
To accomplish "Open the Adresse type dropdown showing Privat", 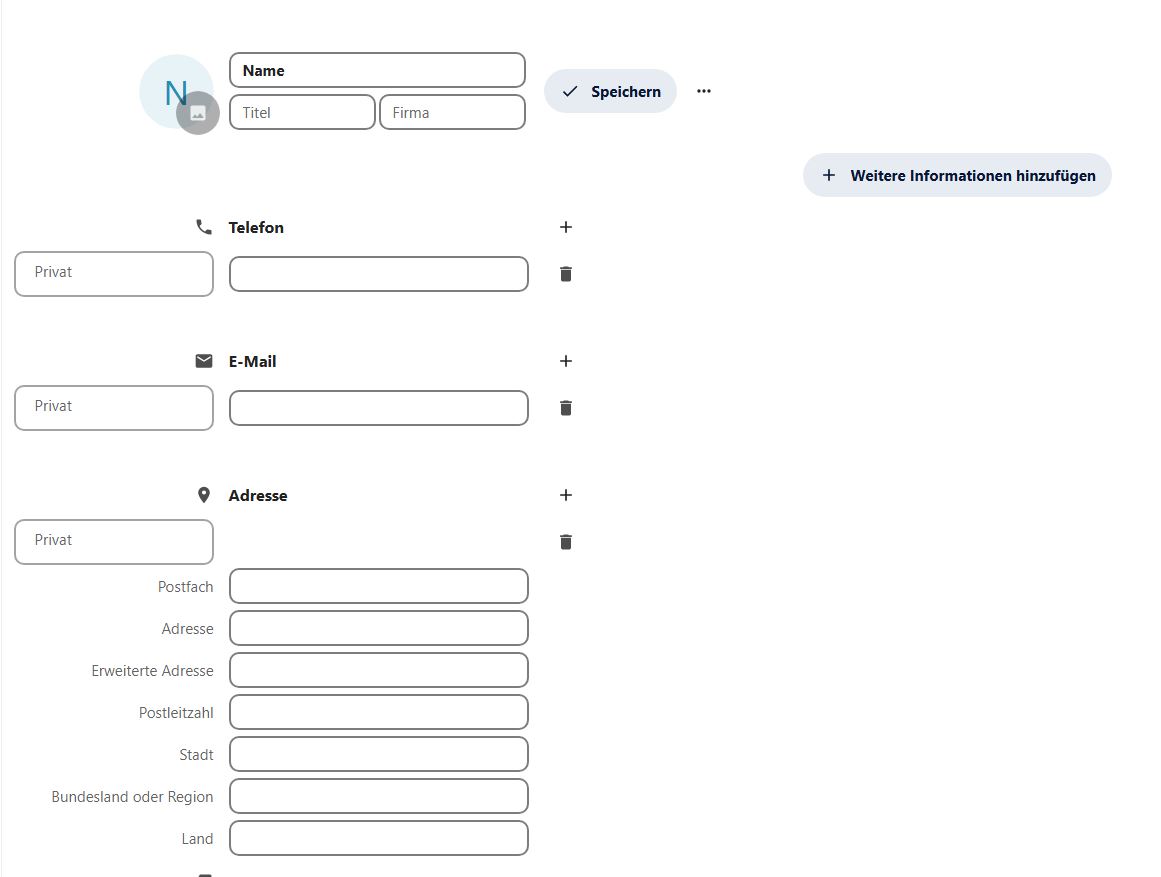I will pos(114,542).
